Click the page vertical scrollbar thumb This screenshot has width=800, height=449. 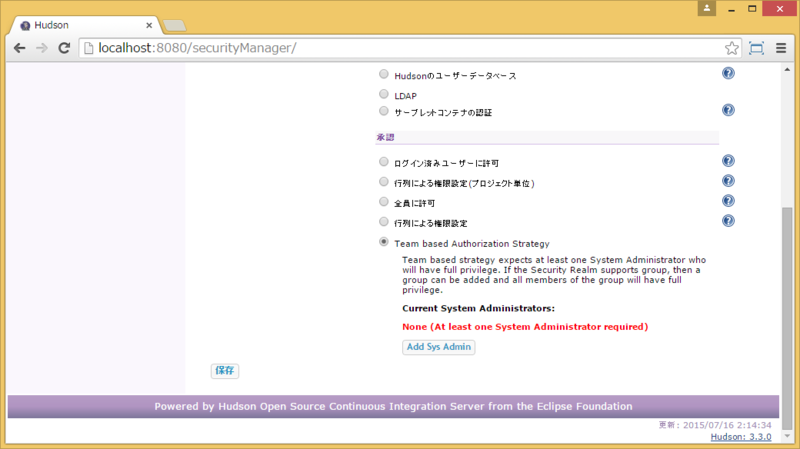[787, 319]
